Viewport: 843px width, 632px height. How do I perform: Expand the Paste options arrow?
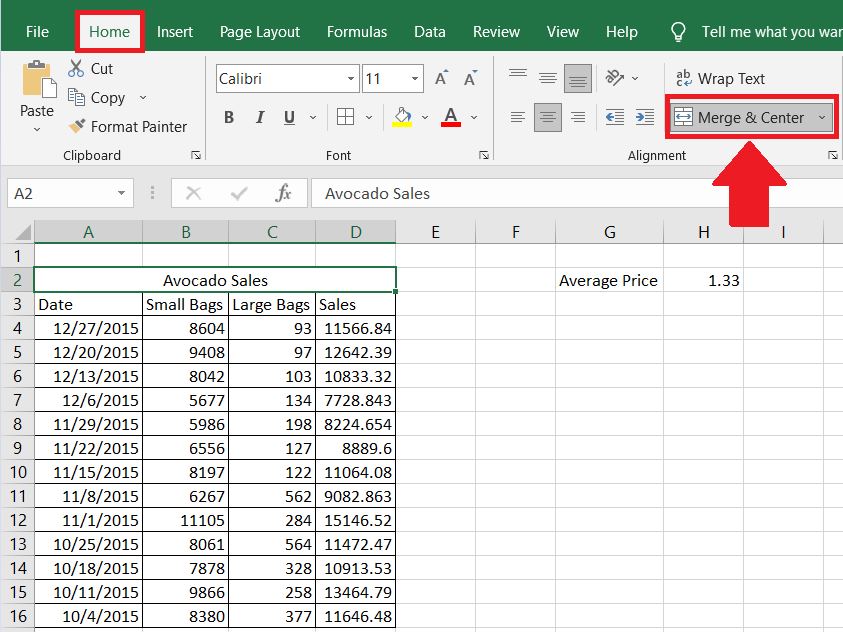[37, 130]
